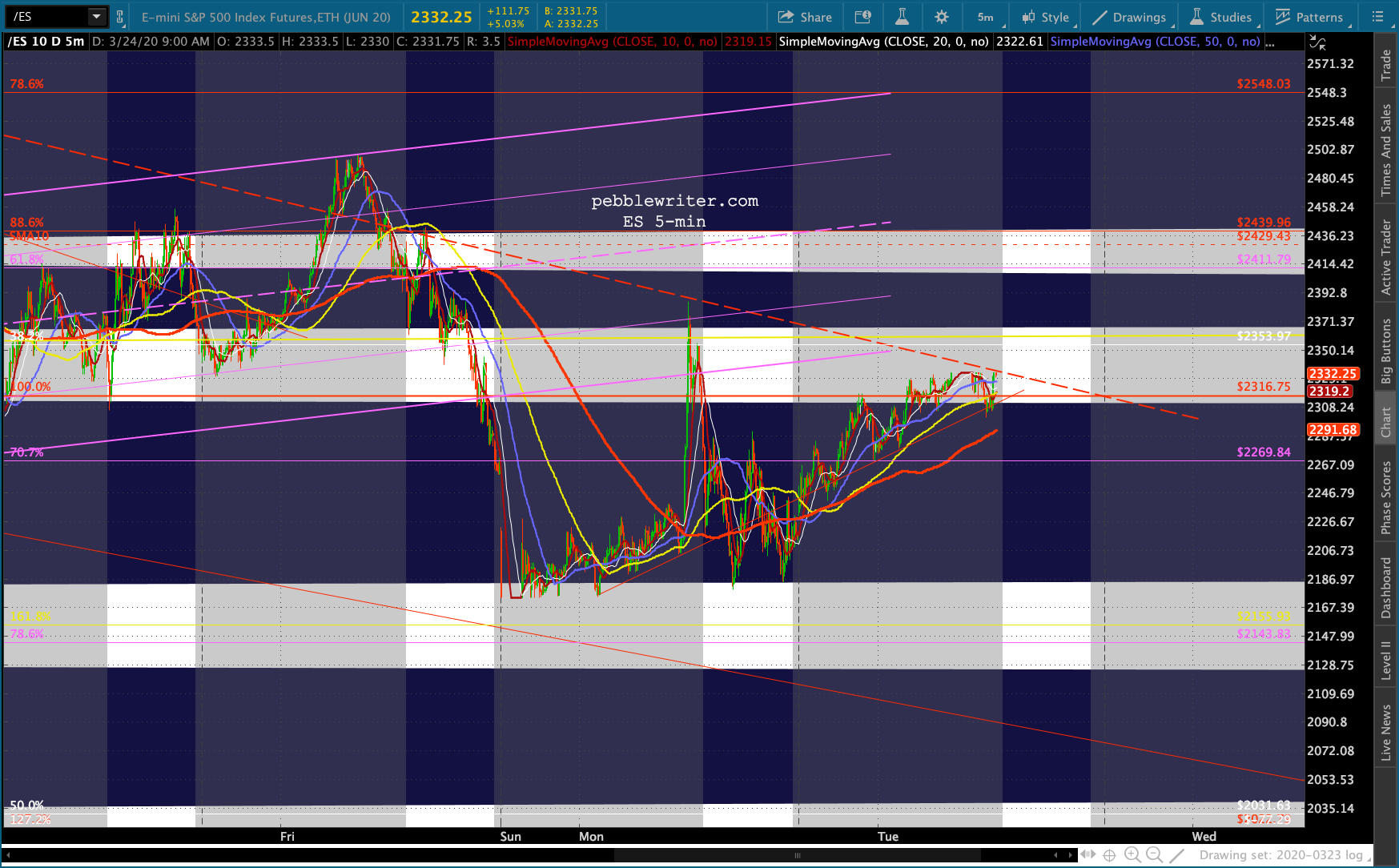Screen dimensions: 1399x868
Task: Click the zoom in magnifier icon
Action: (x=1132, y=855)
